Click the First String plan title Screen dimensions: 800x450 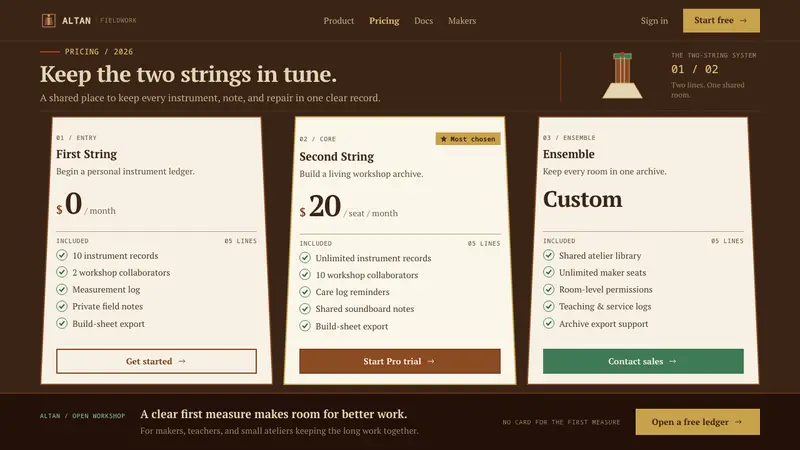pos(86,154)
